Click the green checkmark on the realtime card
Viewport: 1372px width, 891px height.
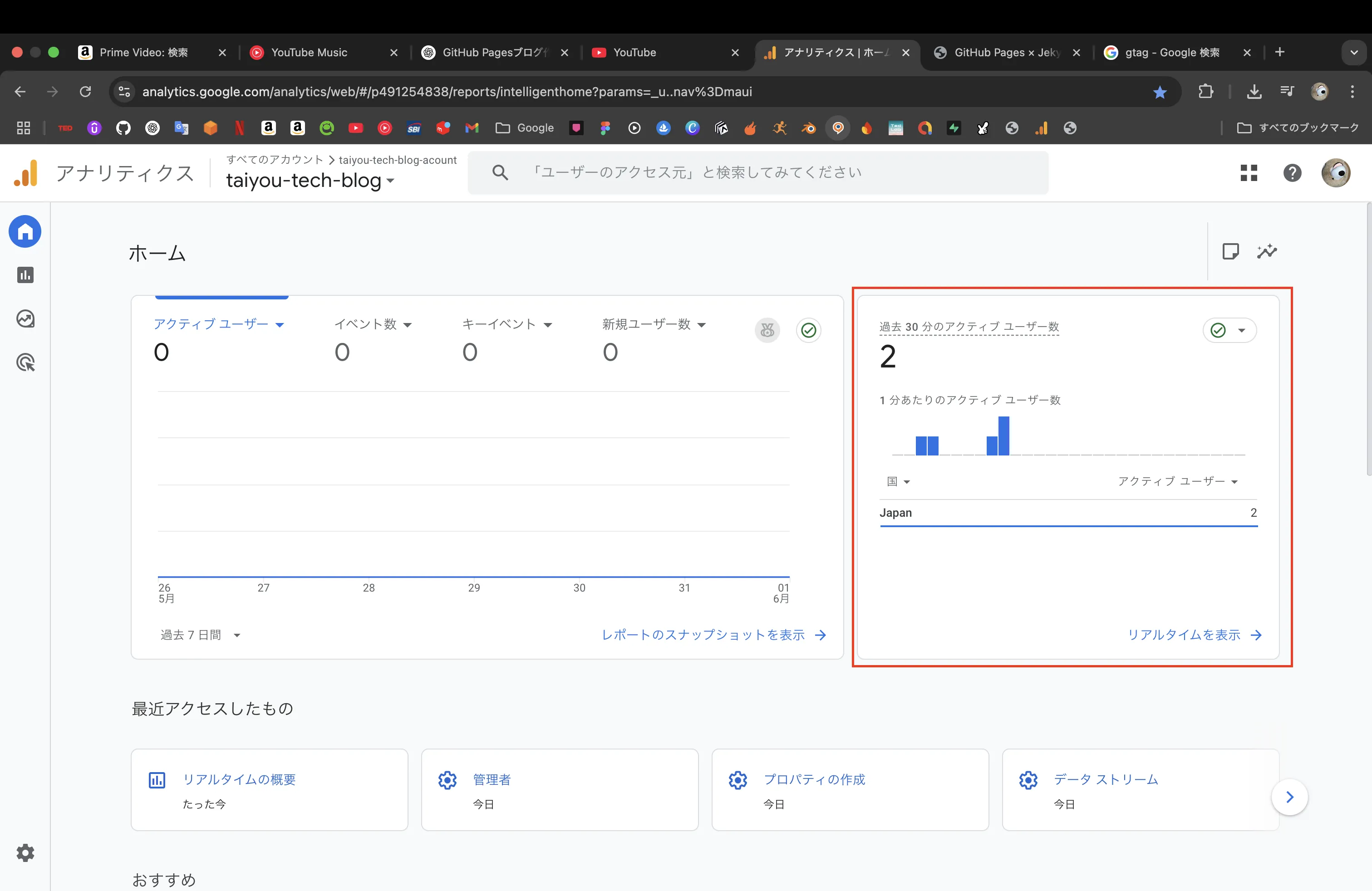(x=1218, y=330)
